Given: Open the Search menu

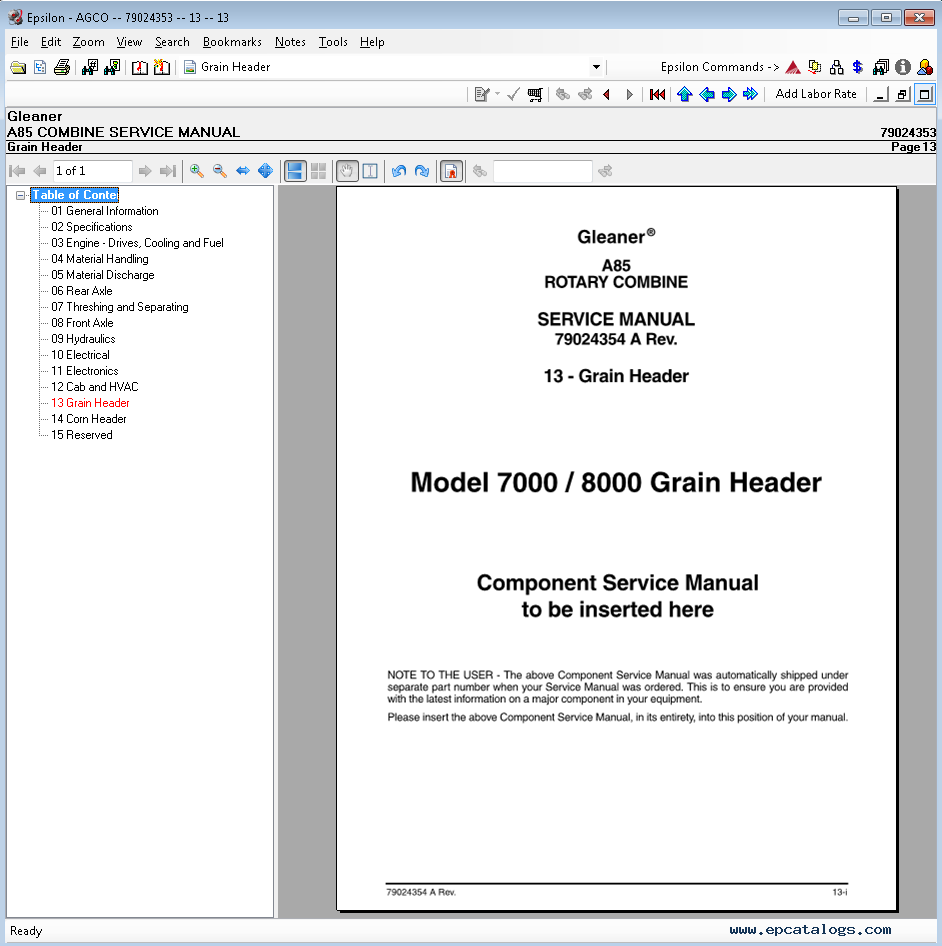Looking at the screenshot, I should point(172,42).
